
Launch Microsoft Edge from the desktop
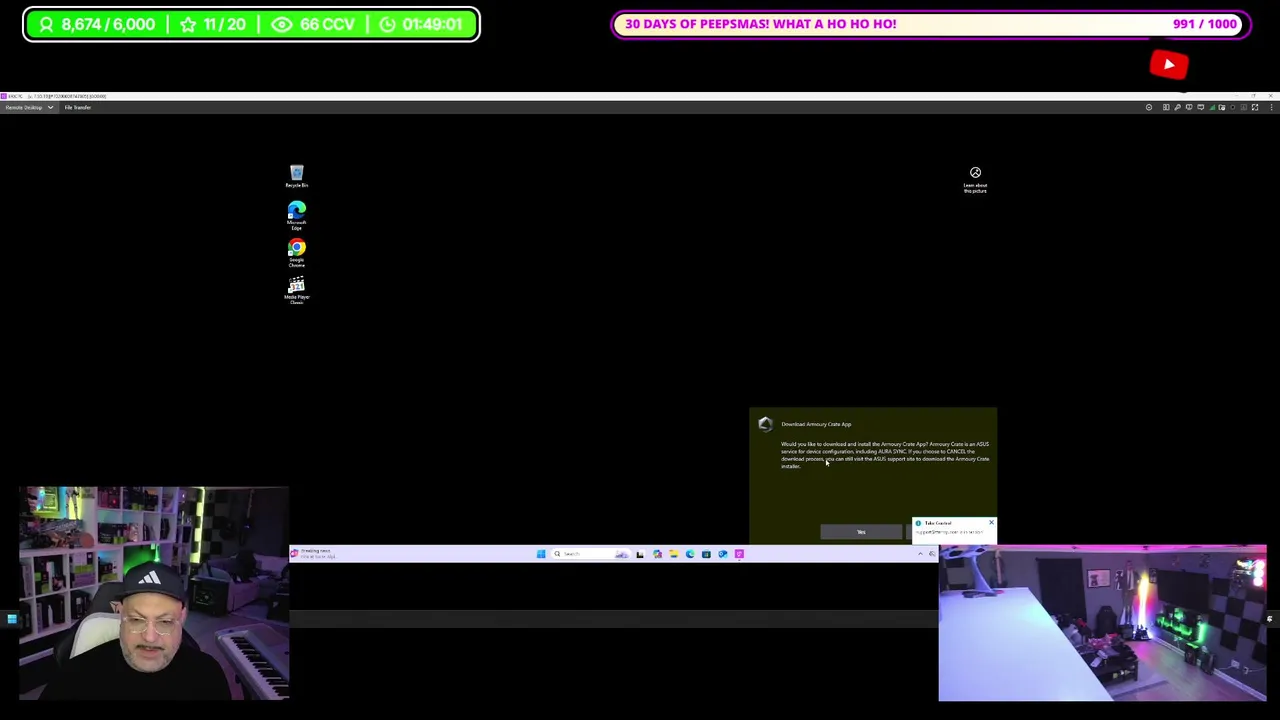[x=296, y=215]
